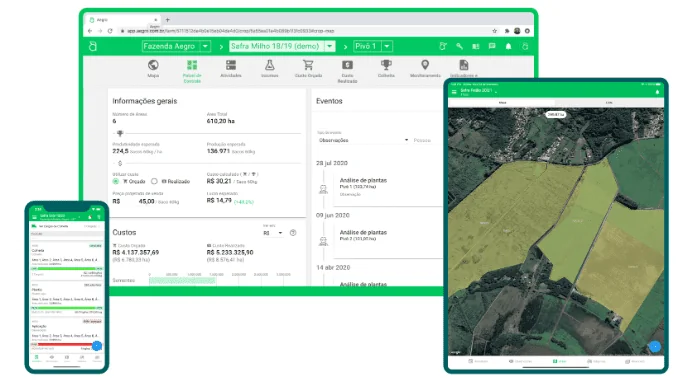676x384 pixels.
Task: Click the Sementes green cost bar
Action: coord(182,281)
